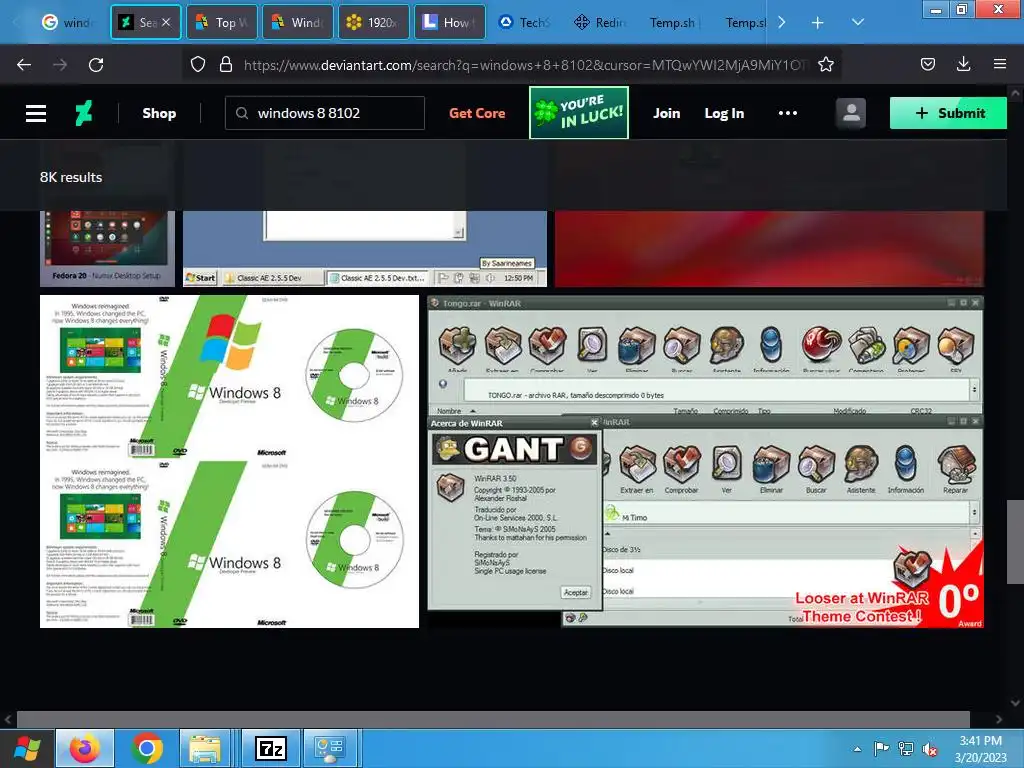Switch to the Redin tab
The image size is (1024, 768).
tap(601, 22)
